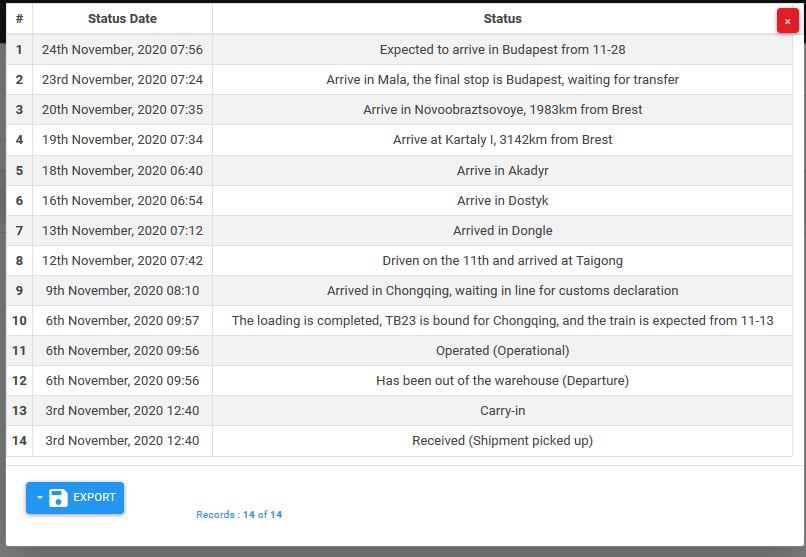The width and height of the screenshot is (806, 557).
Task: Click the # column header
Action: click(19, 19)
